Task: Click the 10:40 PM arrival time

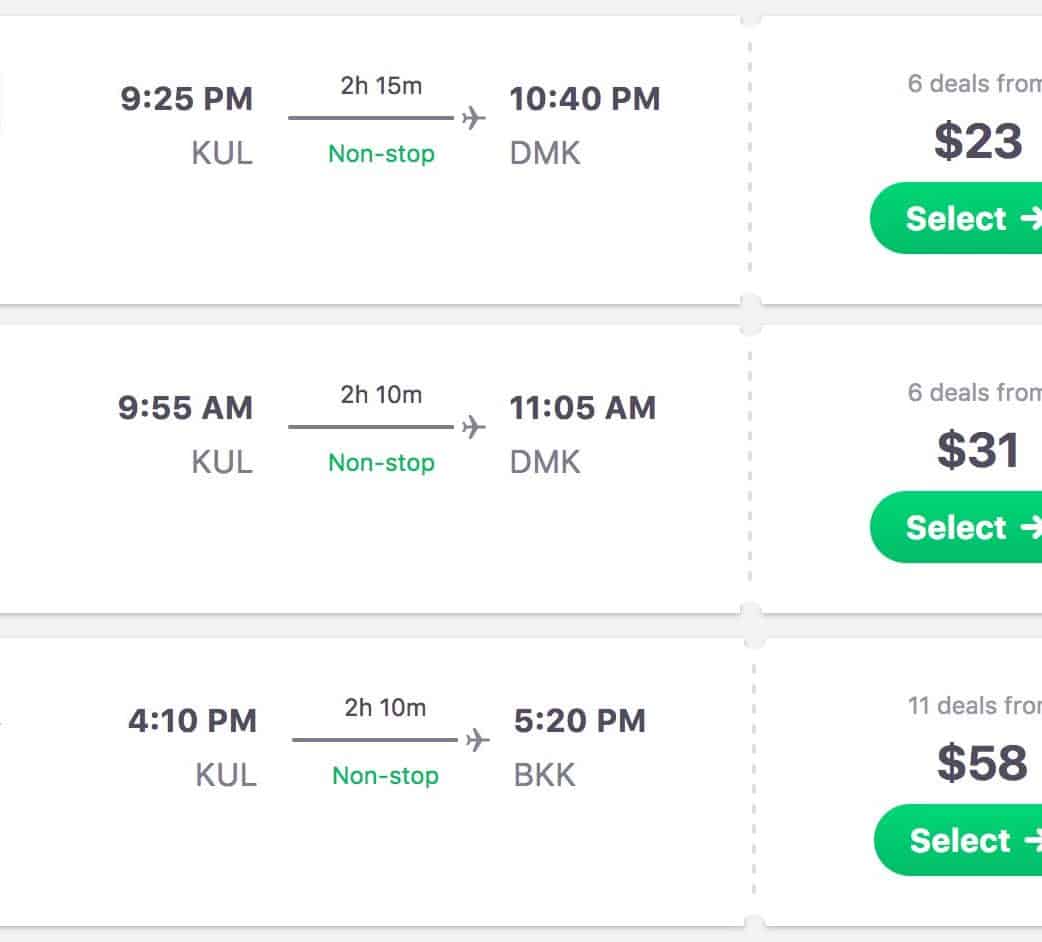Action: (x=585, y=99)
